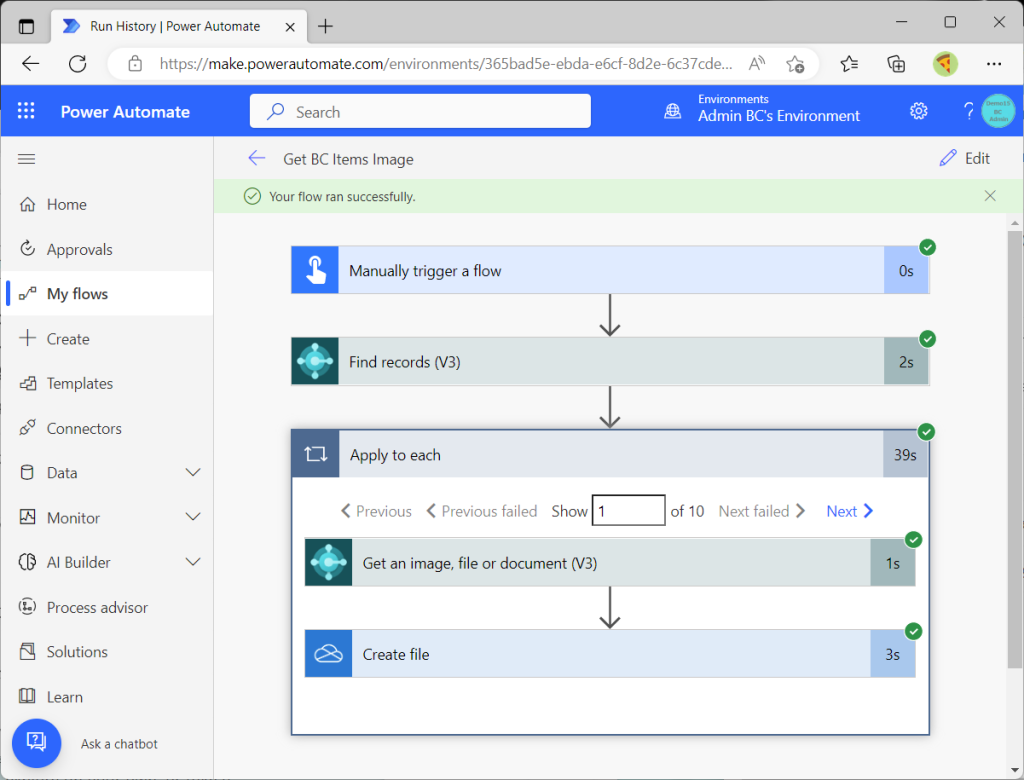Image resolution: width=1024 pixels, height=780 pixels.
Task: Click the AI Builder brain icon
Action: [x=27, y=562]
